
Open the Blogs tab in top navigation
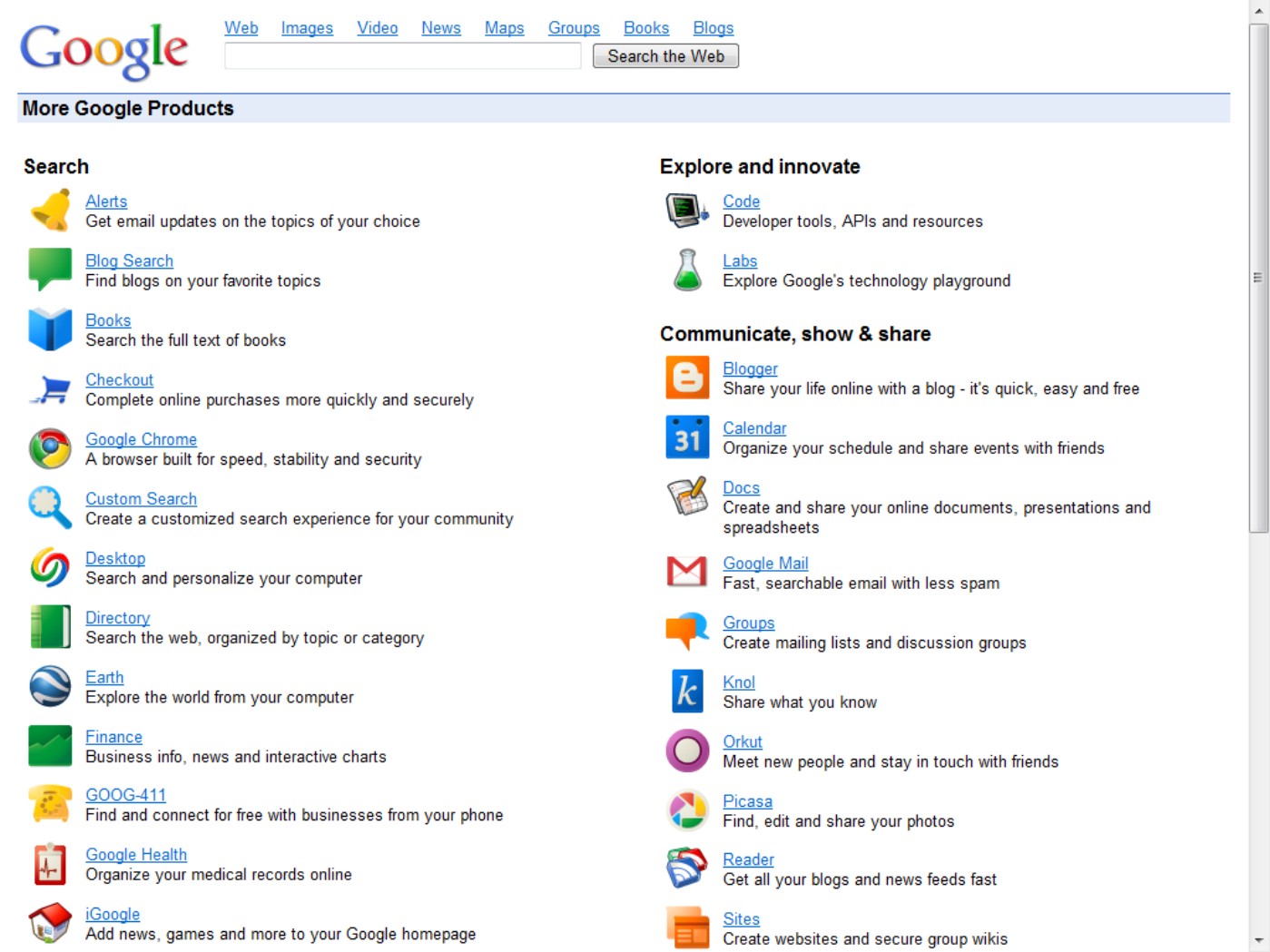point(714,28)
